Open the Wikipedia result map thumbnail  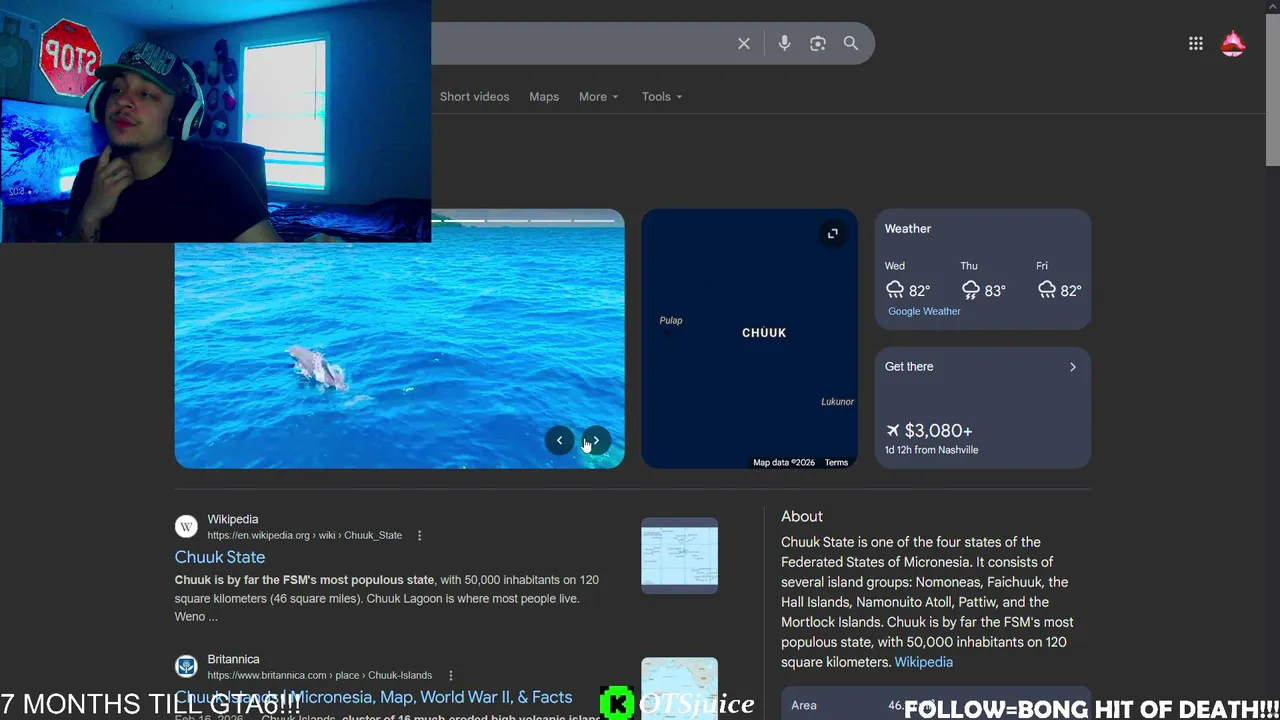(x=679, y=556)
